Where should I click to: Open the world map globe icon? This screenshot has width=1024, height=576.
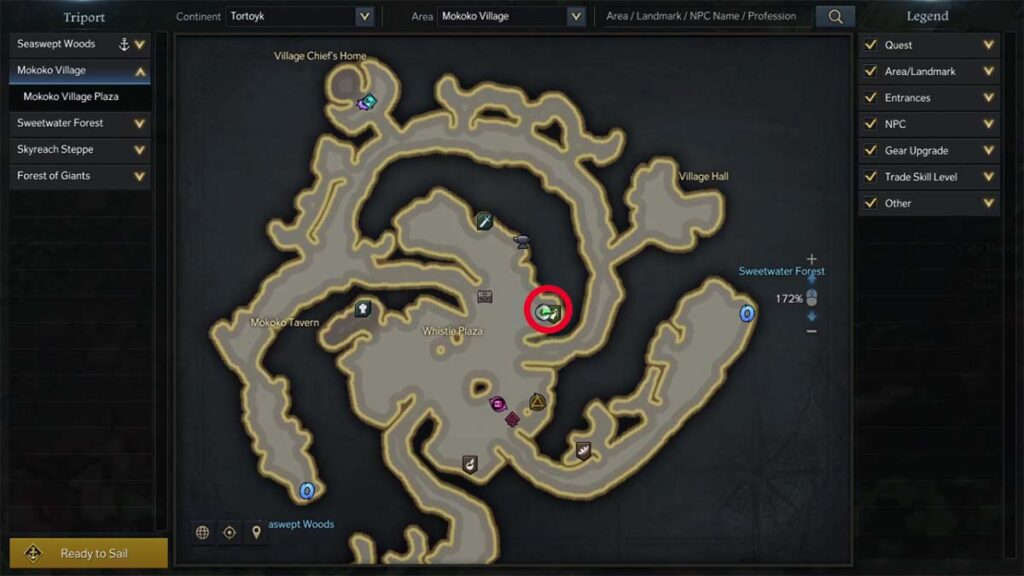[x=202, y=532]
